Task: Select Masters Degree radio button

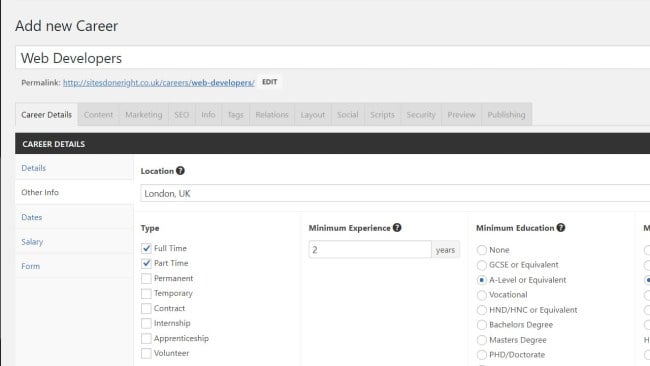Action: pyautogui.click(x=482, y=340)
